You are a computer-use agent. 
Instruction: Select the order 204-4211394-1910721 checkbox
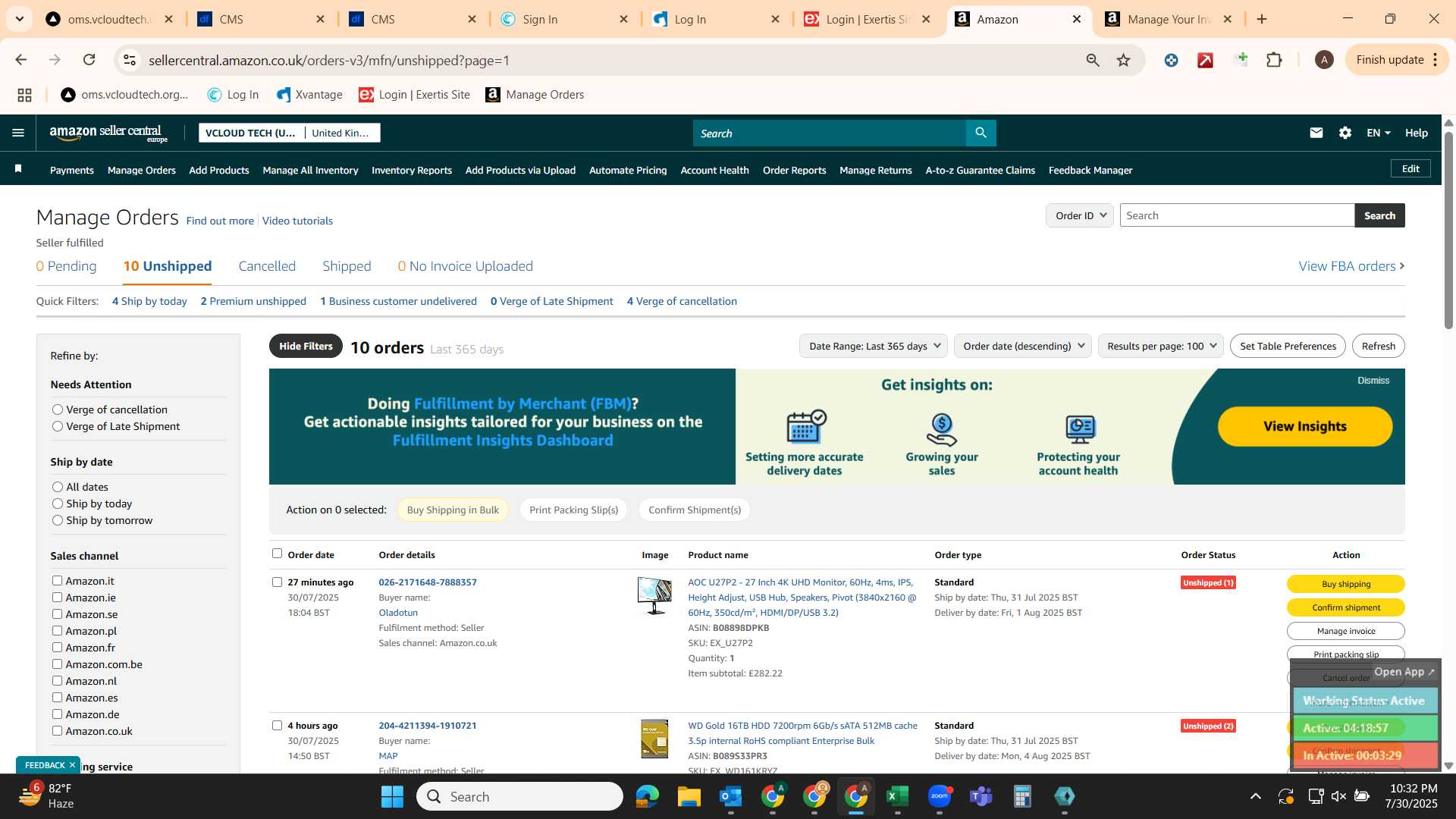[x=277, y=726]
